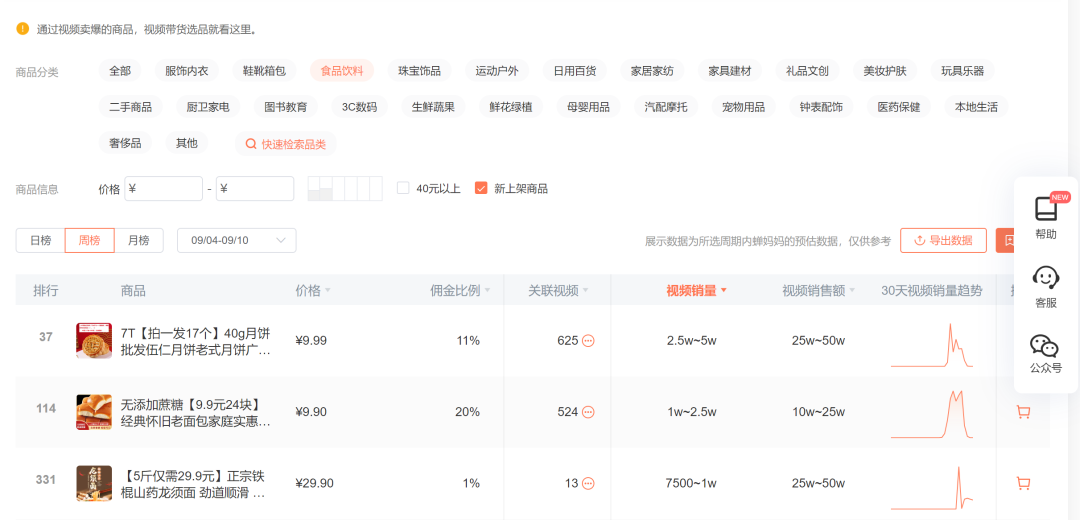Click the cart icon in the ¥29.90 noodle row
This screenshot has width=1080, height=520.
(1023, 483)
